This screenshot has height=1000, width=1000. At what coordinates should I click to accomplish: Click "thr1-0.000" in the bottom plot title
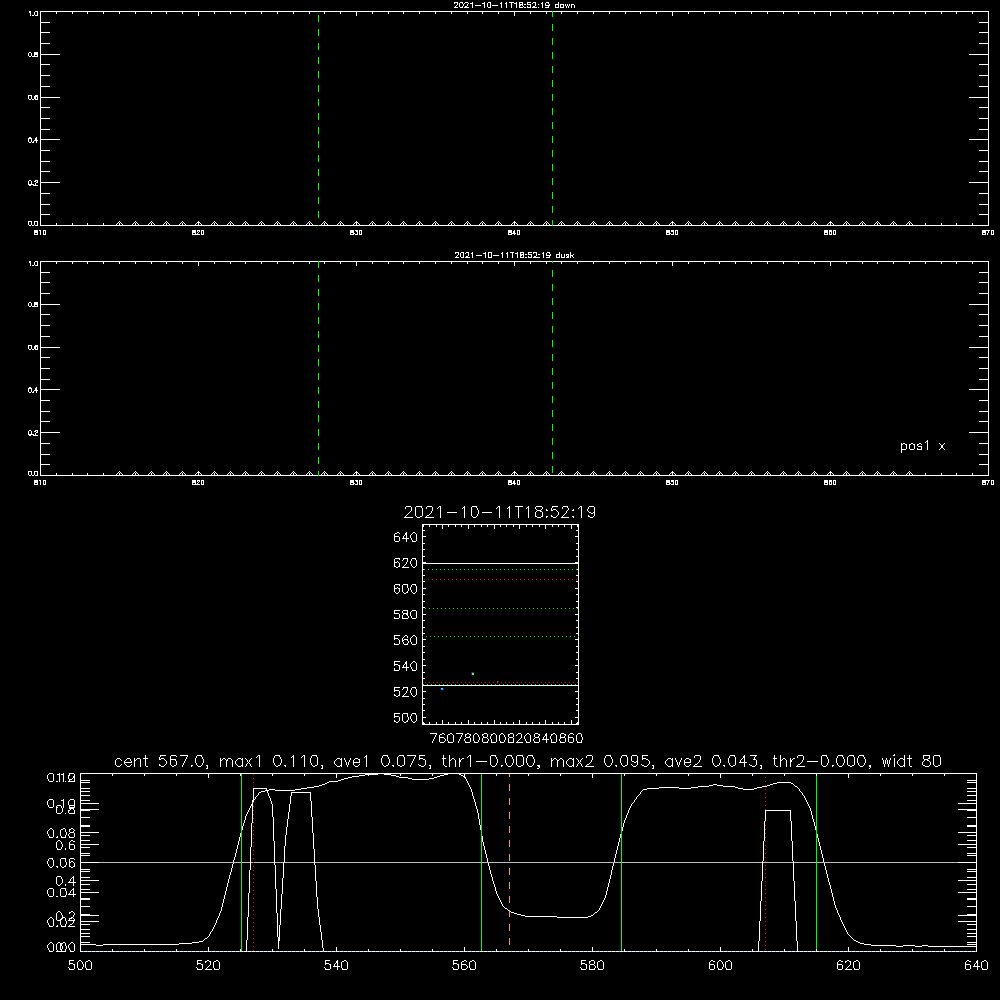tap(489, 761)
